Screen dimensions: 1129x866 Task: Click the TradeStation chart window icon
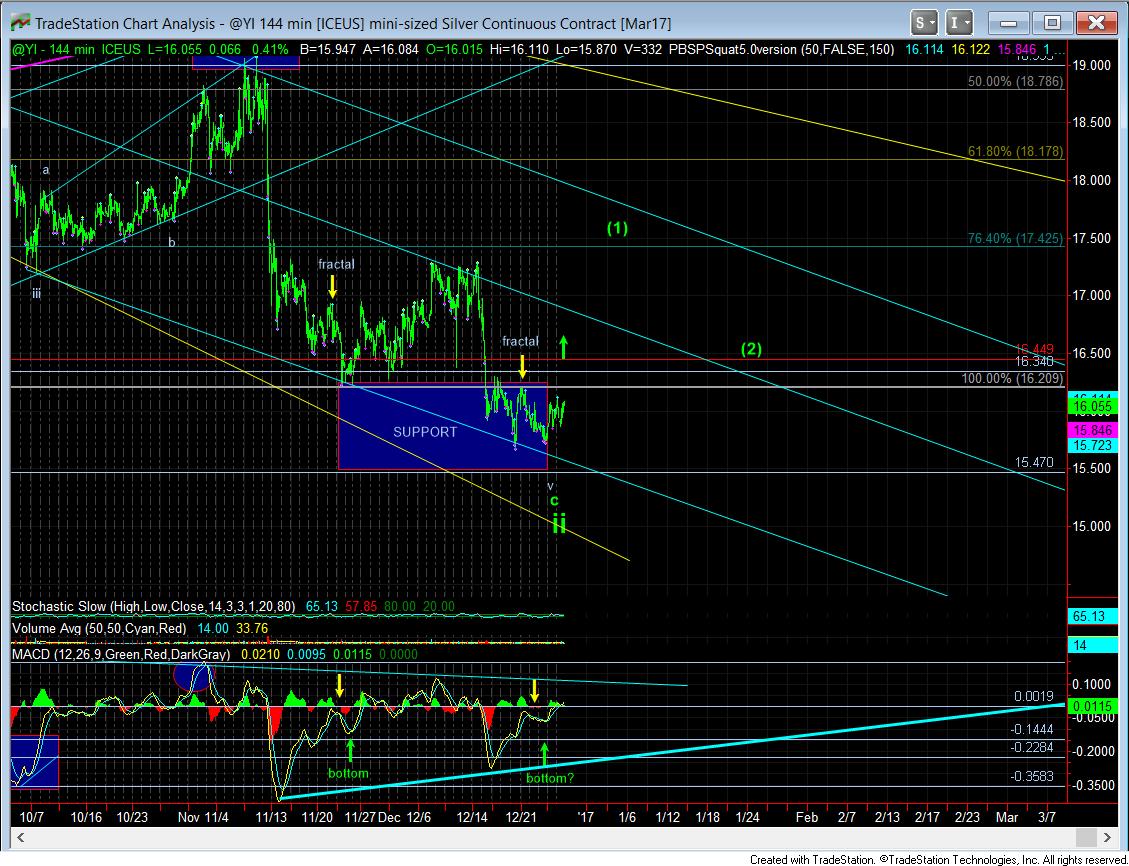coord(19,23)
